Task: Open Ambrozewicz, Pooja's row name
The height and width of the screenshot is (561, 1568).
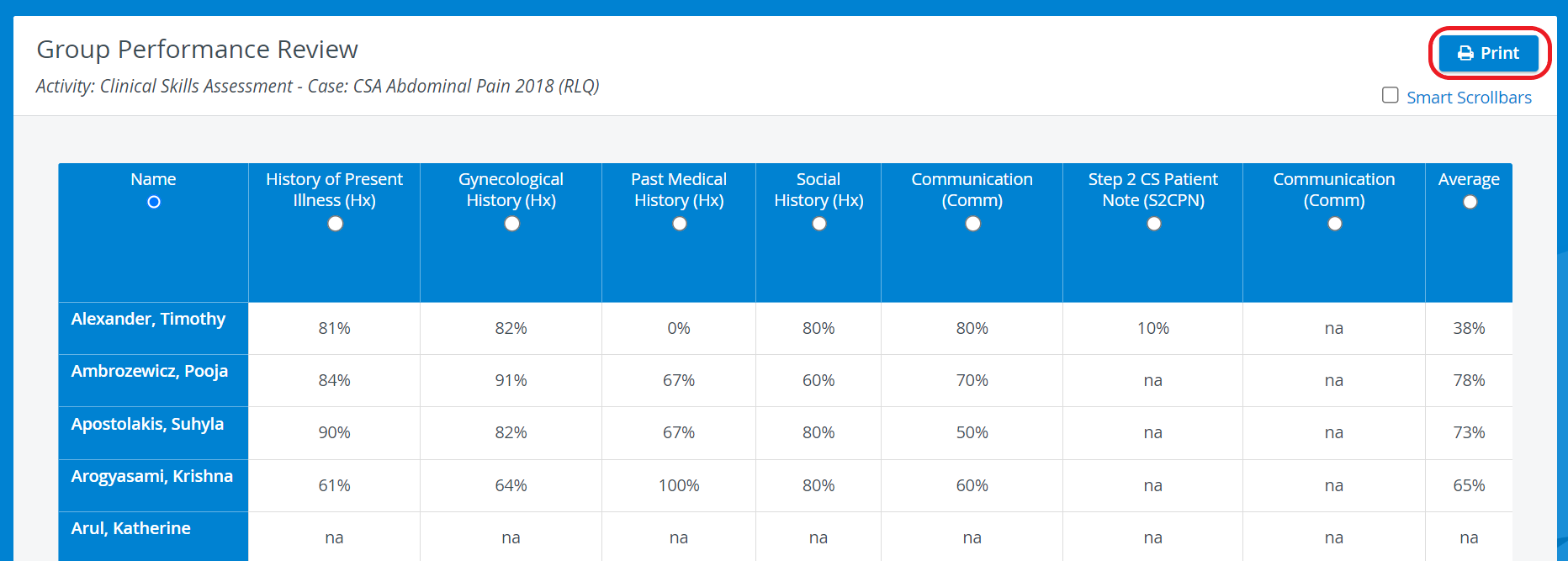Action: 150,371
